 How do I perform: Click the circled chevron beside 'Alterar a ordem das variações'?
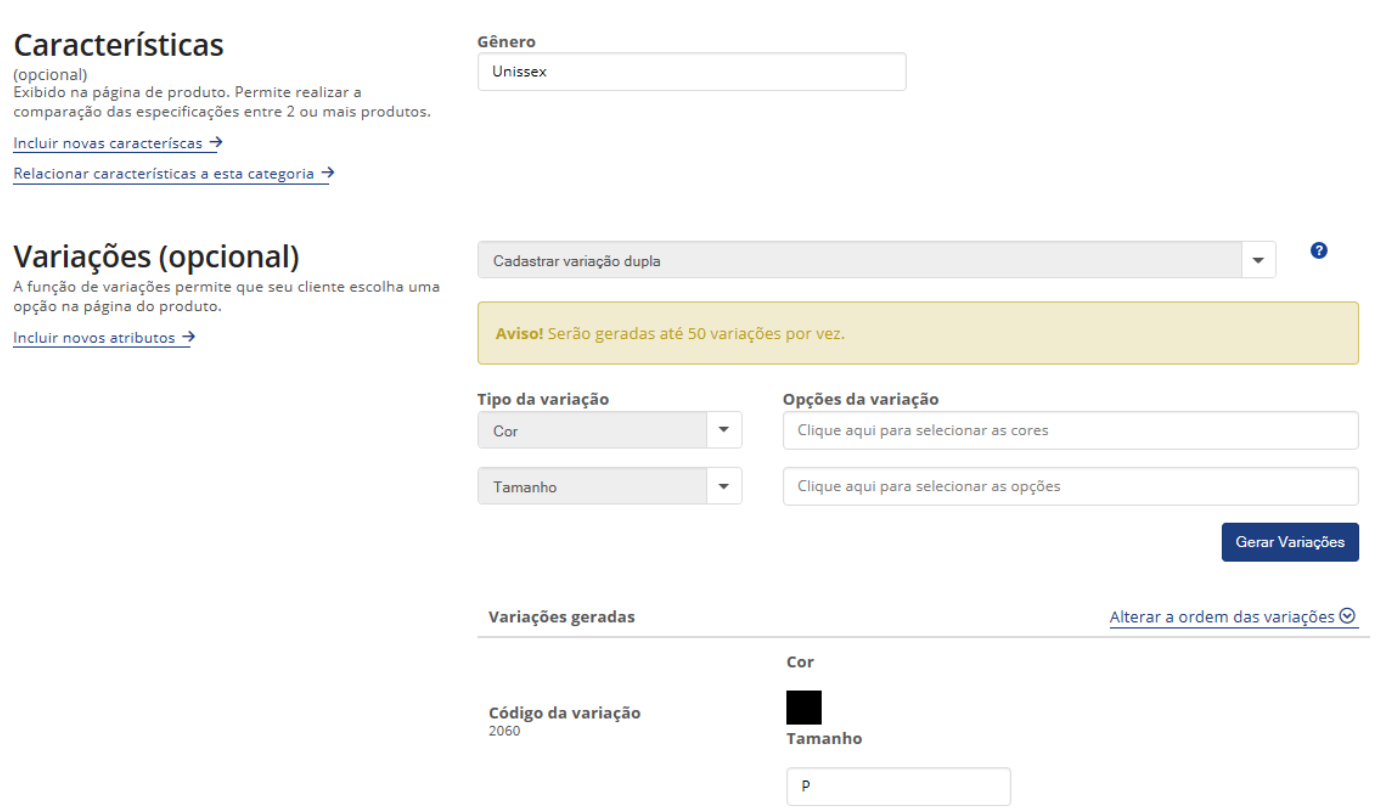(x=1351, y=617)
